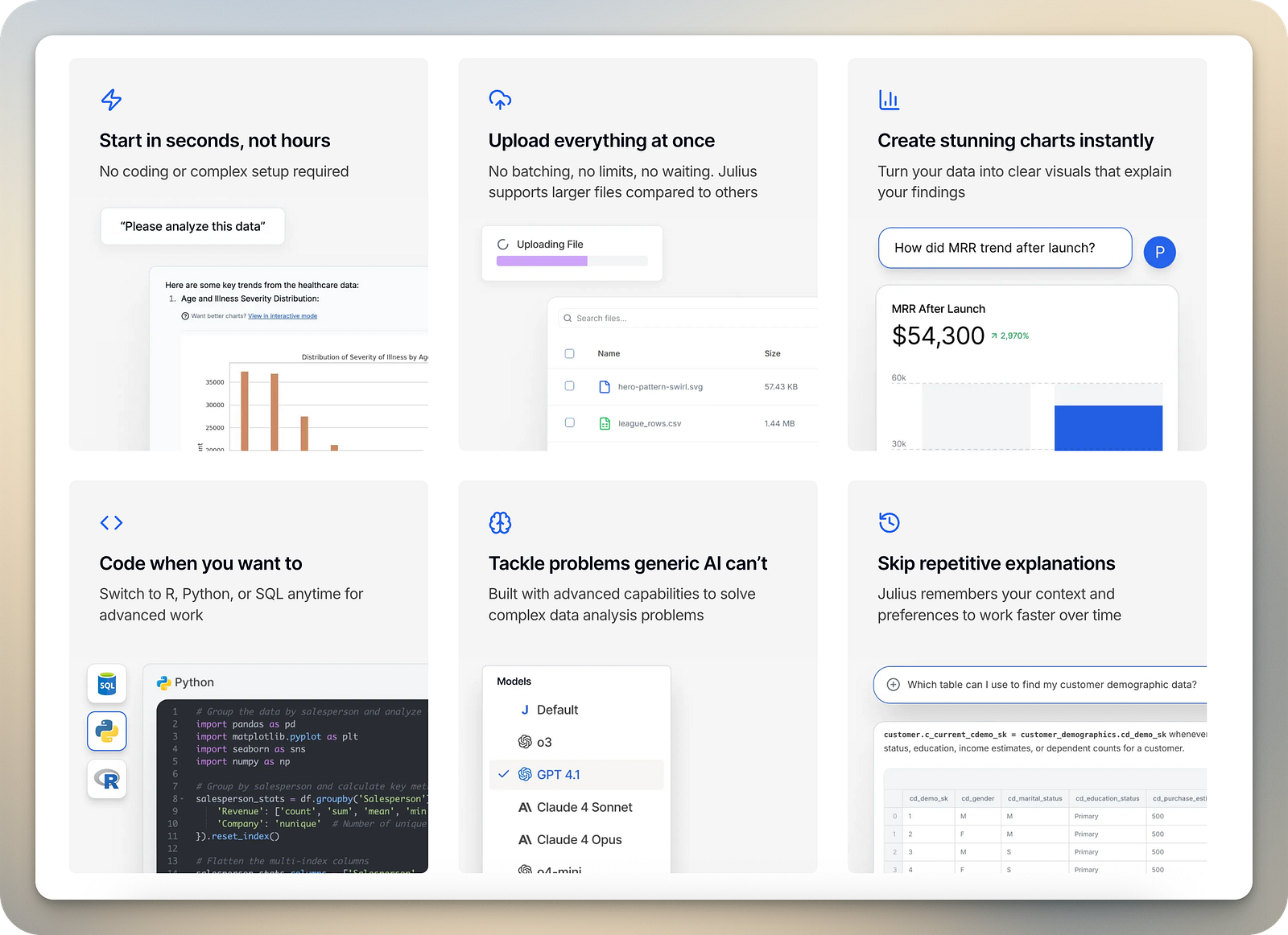Click the bar chart icon
Screen dimensions: 1288x935
click(x=889, y=100)
